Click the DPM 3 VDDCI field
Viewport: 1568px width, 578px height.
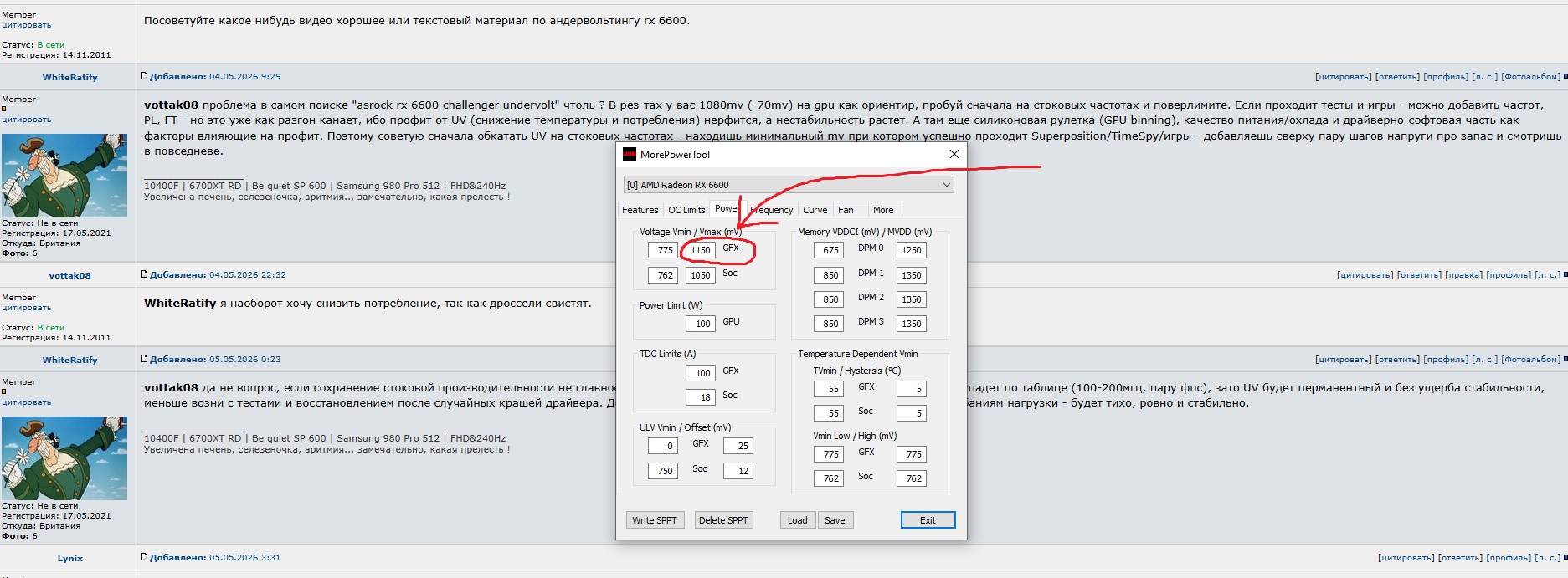point(829,324)
